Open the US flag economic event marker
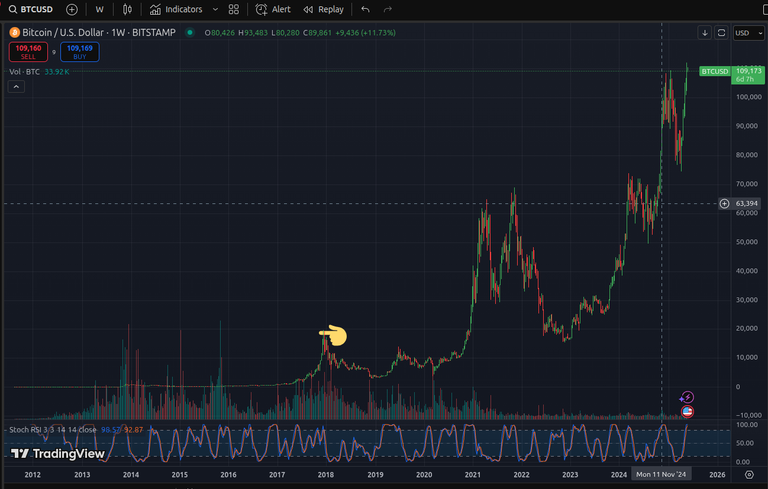768x489 pixels. pos(687,412)
